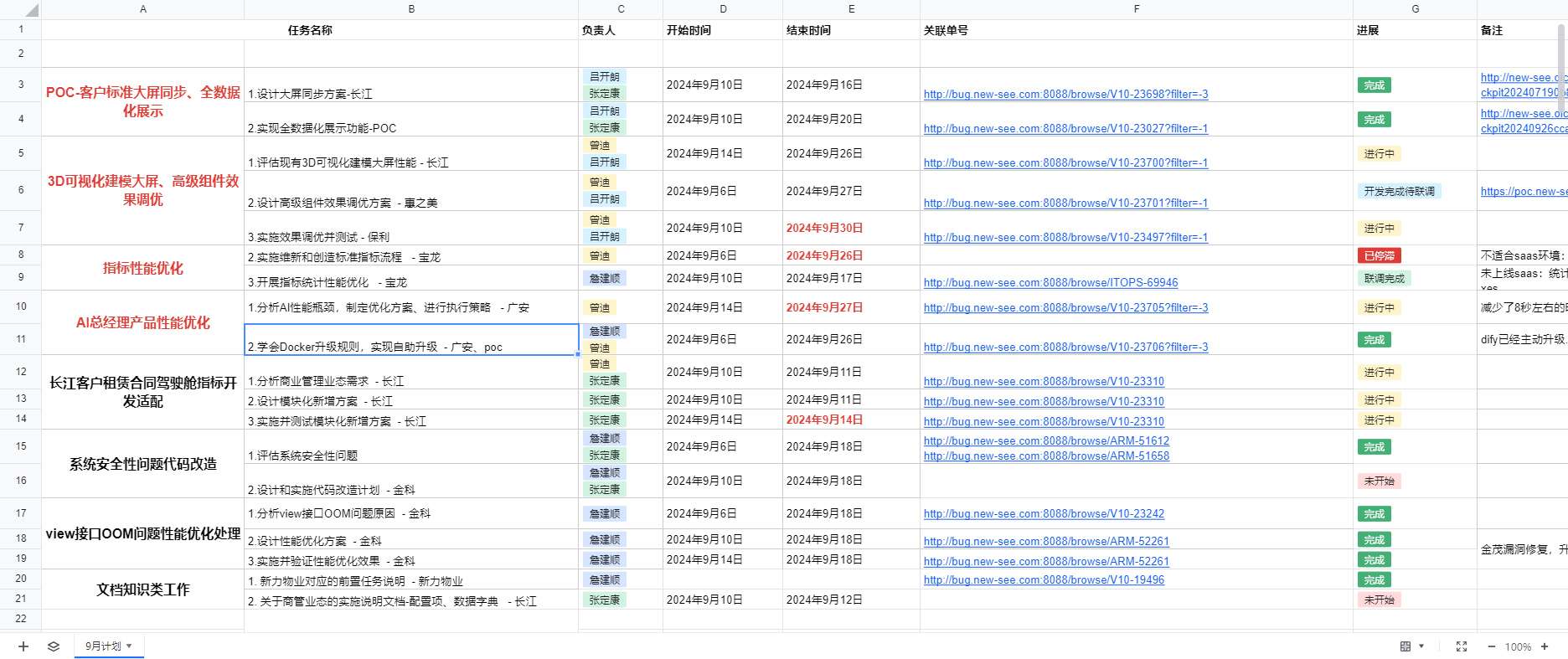Image resolution: width=1568 pixels, height=659 pixels.
Task: Open link ARM-51612
Action: point(1046,441)
